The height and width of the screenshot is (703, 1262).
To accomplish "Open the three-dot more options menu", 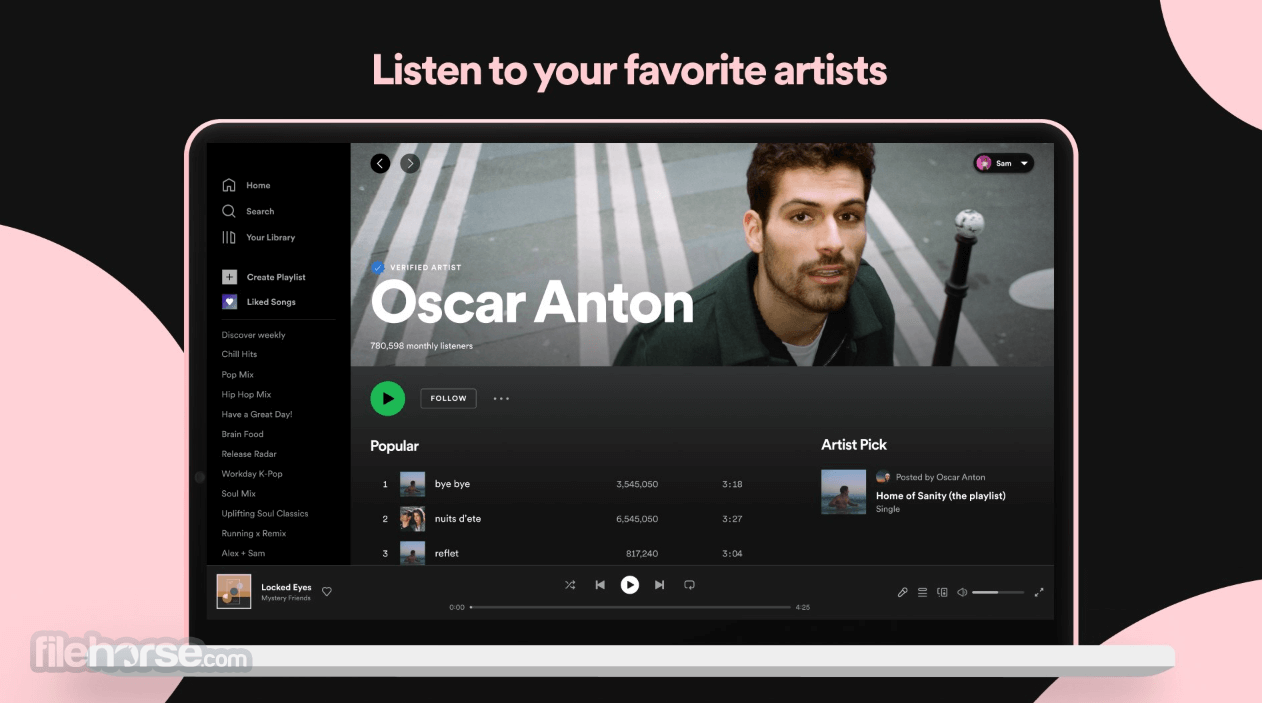I will 501,398.
